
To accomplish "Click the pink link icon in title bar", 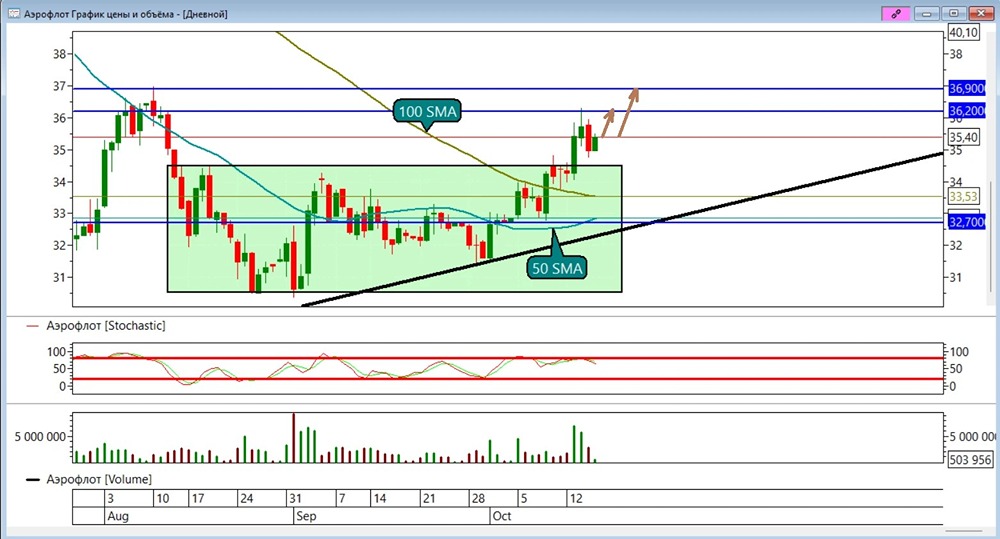I will [x=895, y=13].
